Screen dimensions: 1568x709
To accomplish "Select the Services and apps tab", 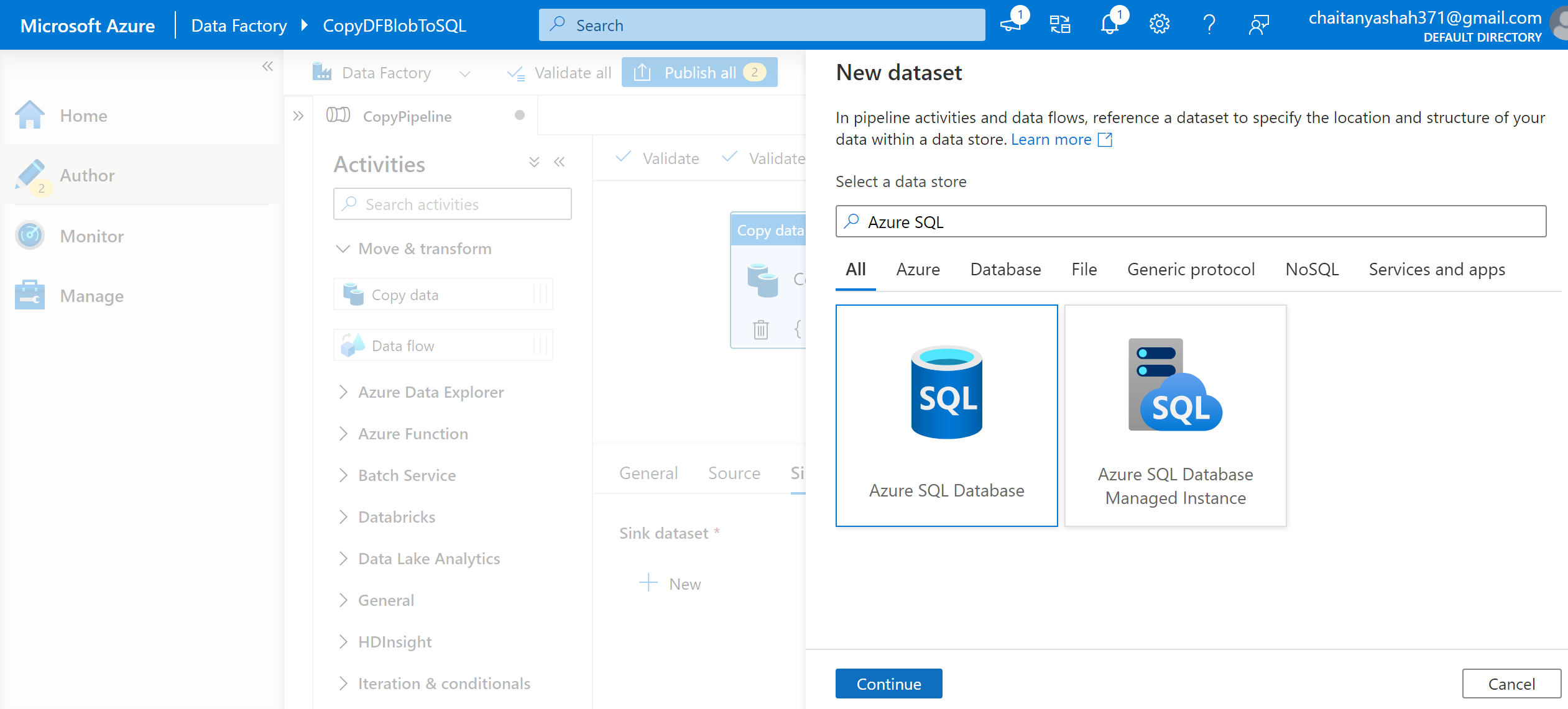I will click(x=1436, y=269).
